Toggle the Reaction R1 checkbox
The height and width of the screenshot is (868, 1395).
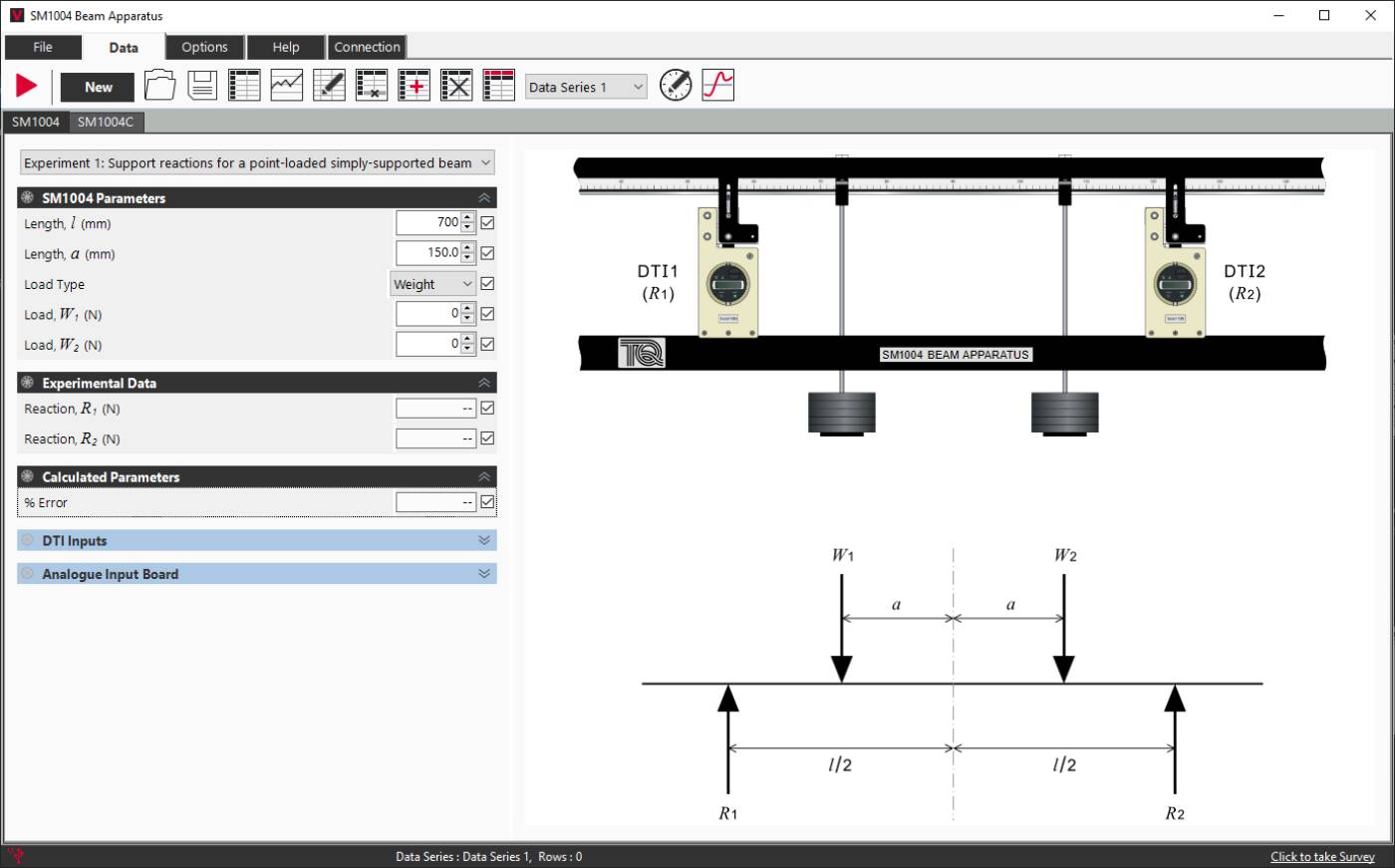click(x=487, y=409)
